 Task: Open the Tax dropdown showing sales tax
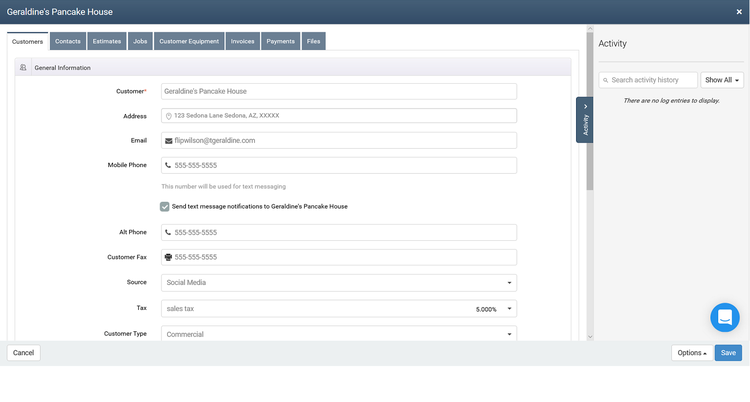339,309
